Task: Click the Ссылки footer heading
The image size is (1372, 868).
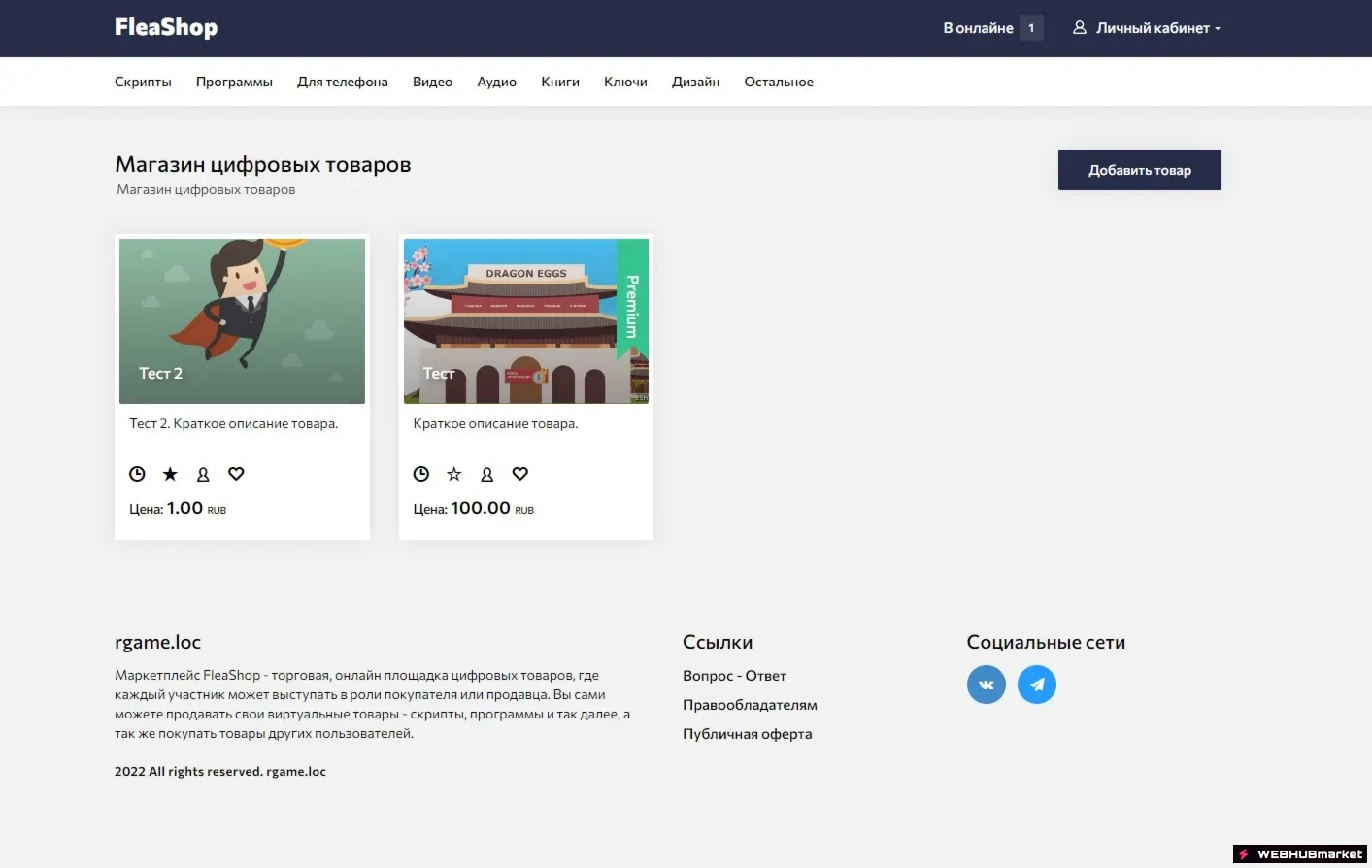Action: point(718,642)
